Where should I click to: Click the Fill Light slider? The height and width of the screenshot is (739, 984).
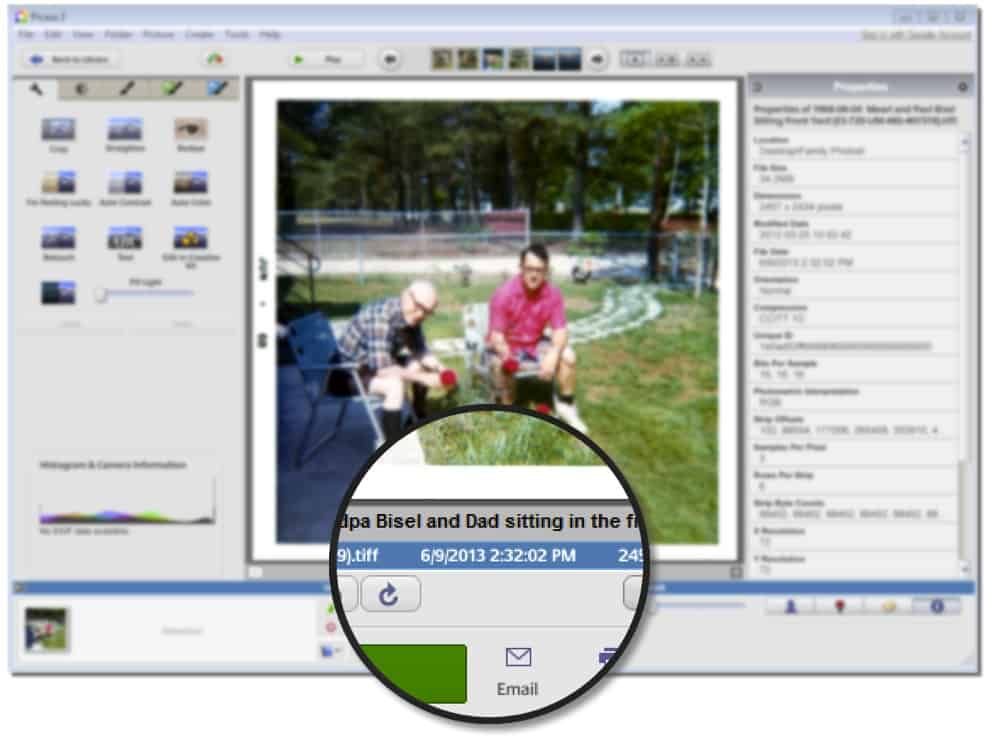click(145, 294)
